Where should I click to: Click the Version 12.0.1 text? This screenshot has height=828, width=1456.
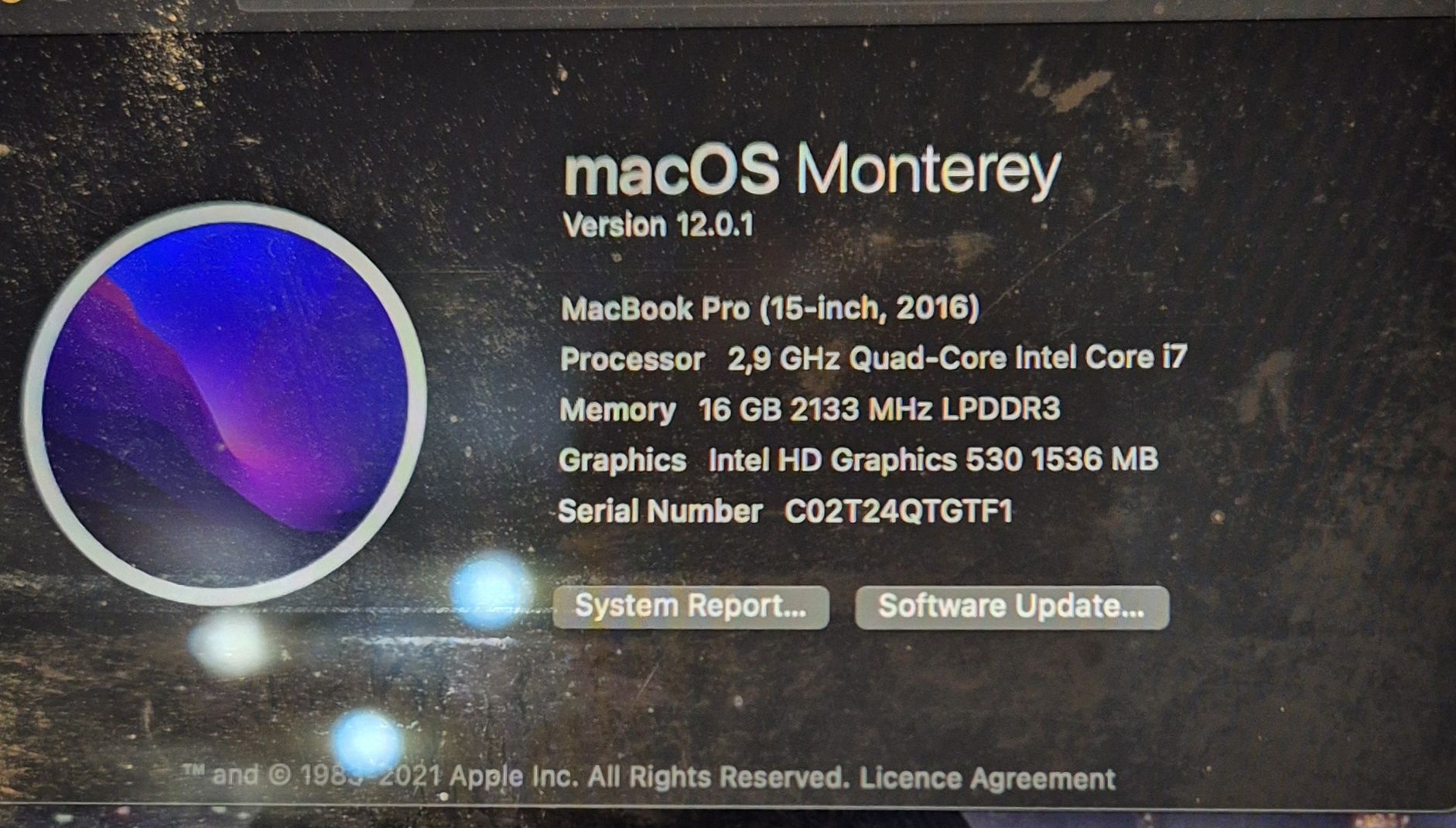[x=658, y=225]
